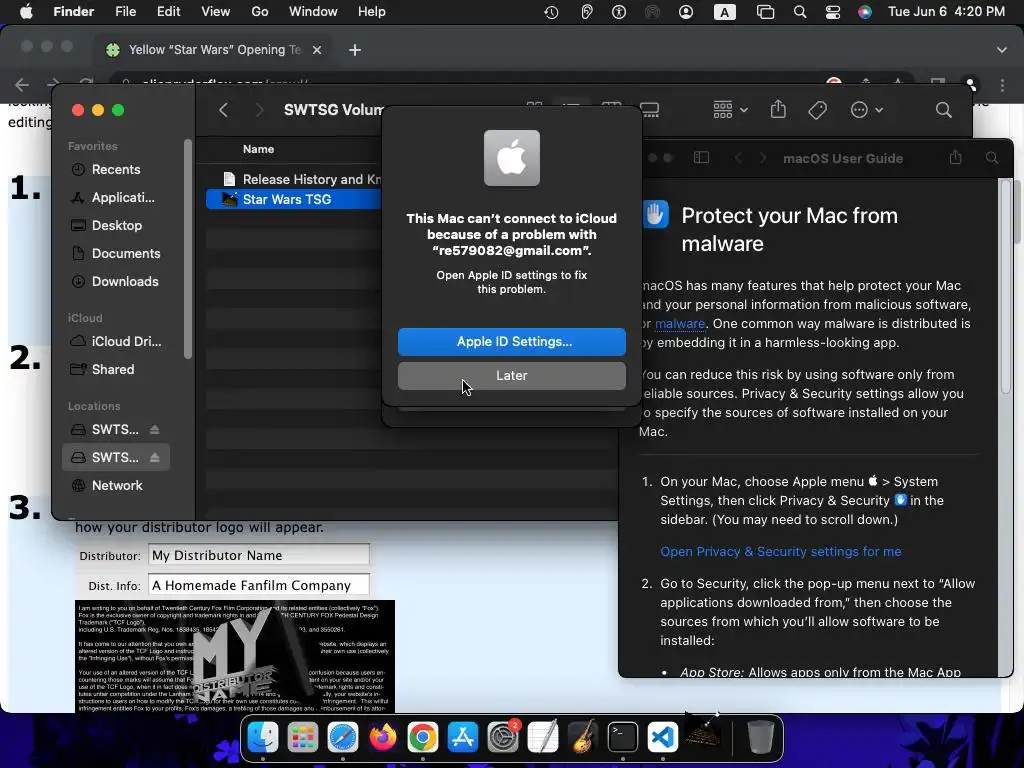The width and height of the screenshot is (1024, 768).
Task: Eject the first SWTS volume
Action: click(154, 429)
